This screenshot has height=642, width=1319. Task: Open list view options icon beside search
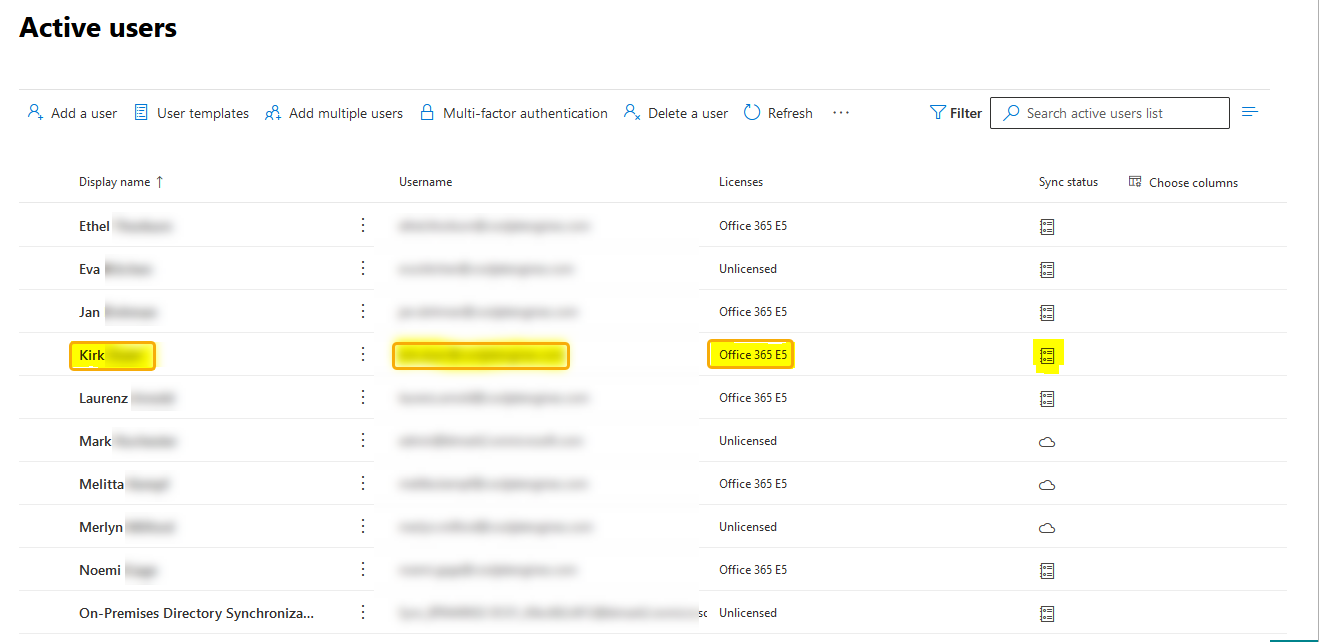point(1250,112)
